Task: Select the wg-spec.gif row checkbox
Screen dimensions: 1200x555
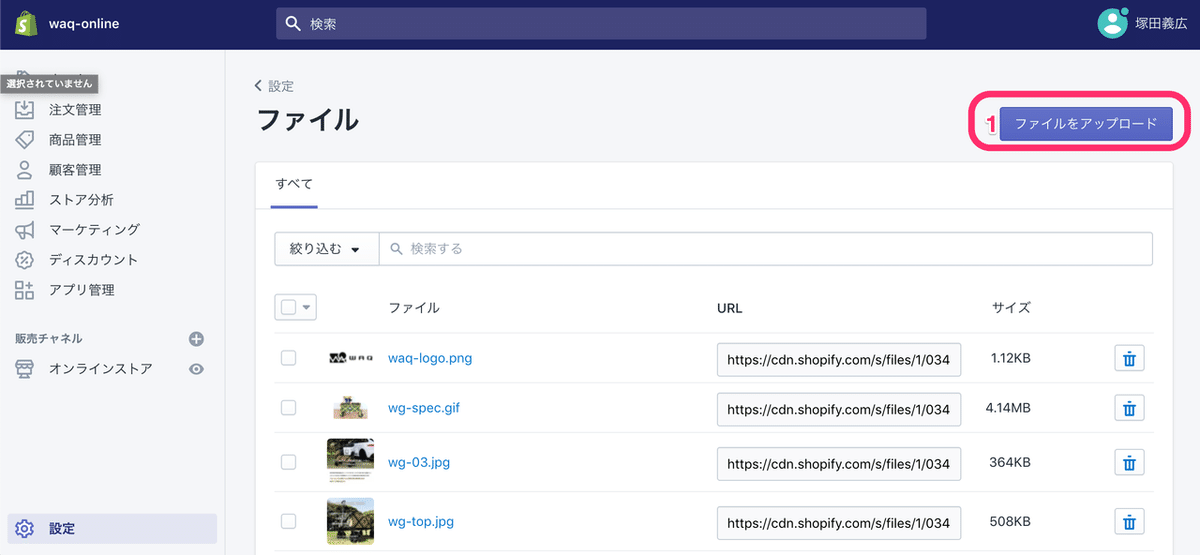Action: point(288,408)
